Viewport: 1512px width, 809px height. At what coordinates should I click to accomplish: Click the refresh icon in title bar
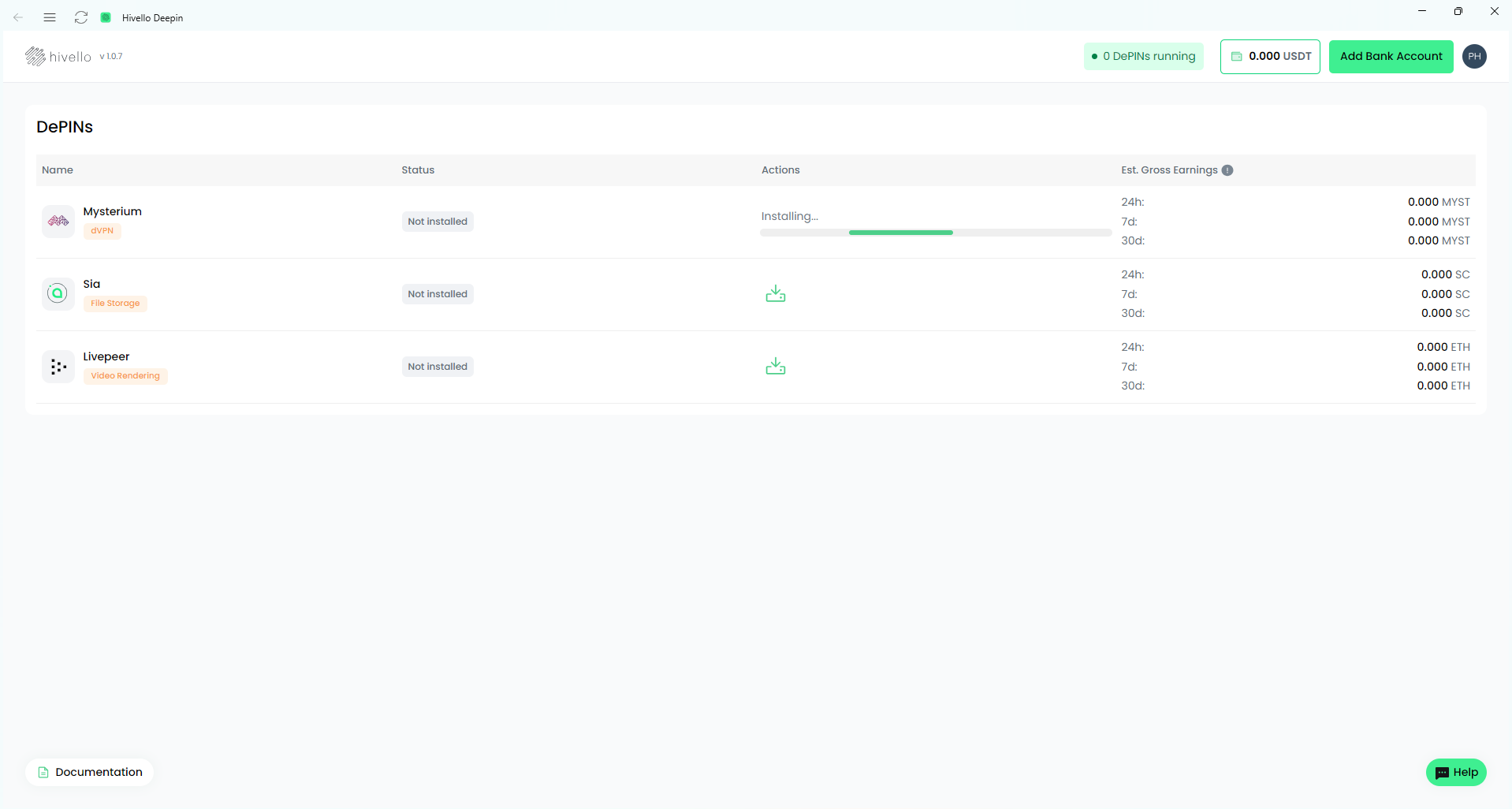pyautogui.click(x=80, y=17)
